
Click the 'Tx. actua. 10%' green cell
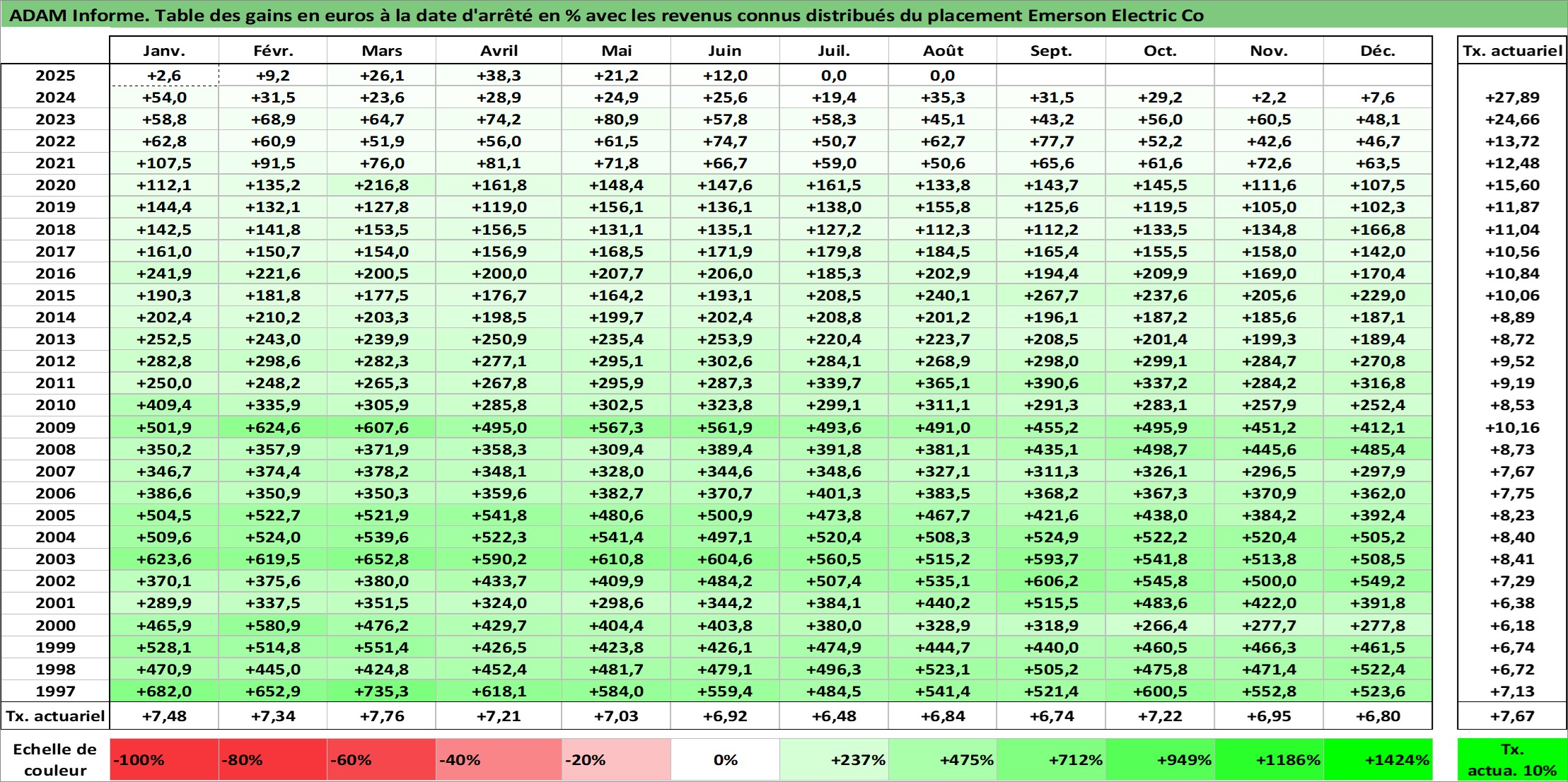click(1512, 760)
